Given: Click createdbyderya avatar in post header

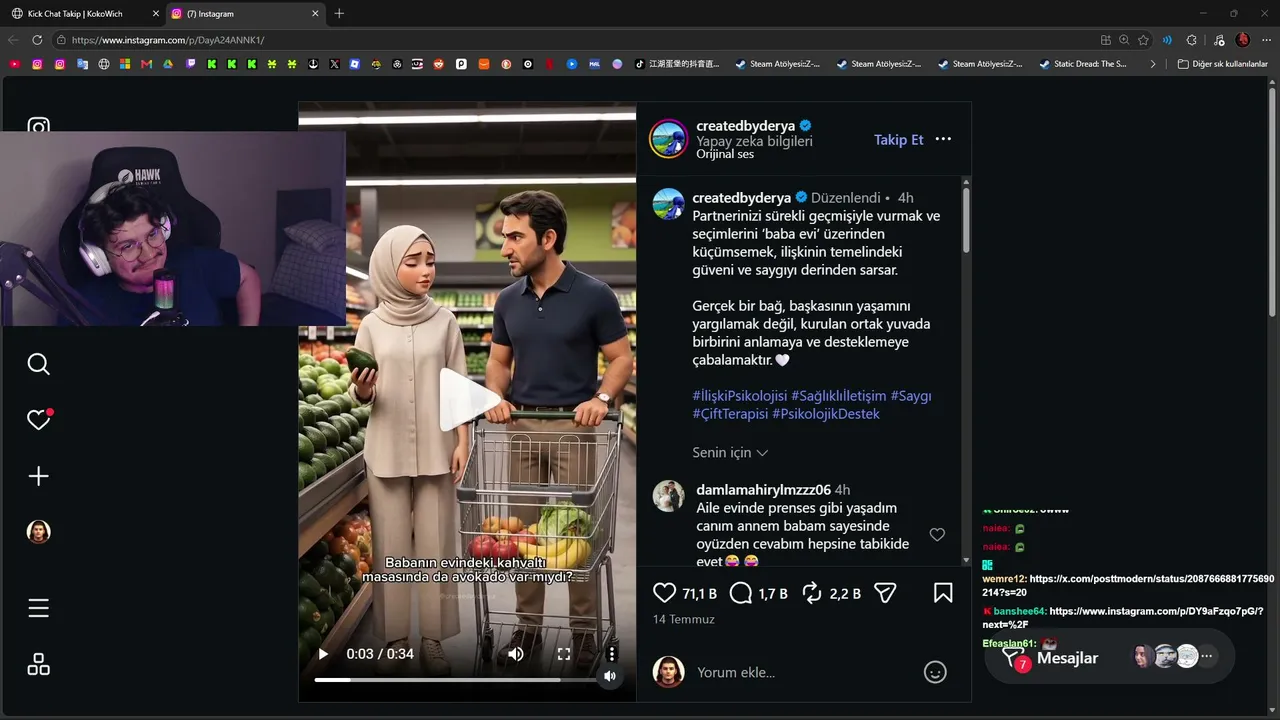Looking at the screenshot, I should point(668,139).
